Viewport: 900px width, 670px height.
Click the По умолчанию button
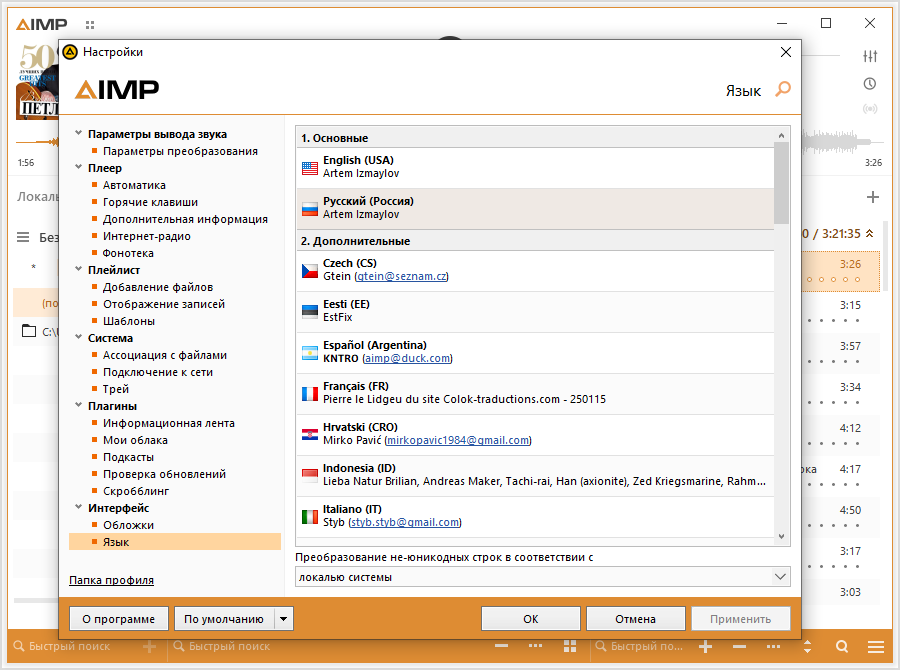224,619
